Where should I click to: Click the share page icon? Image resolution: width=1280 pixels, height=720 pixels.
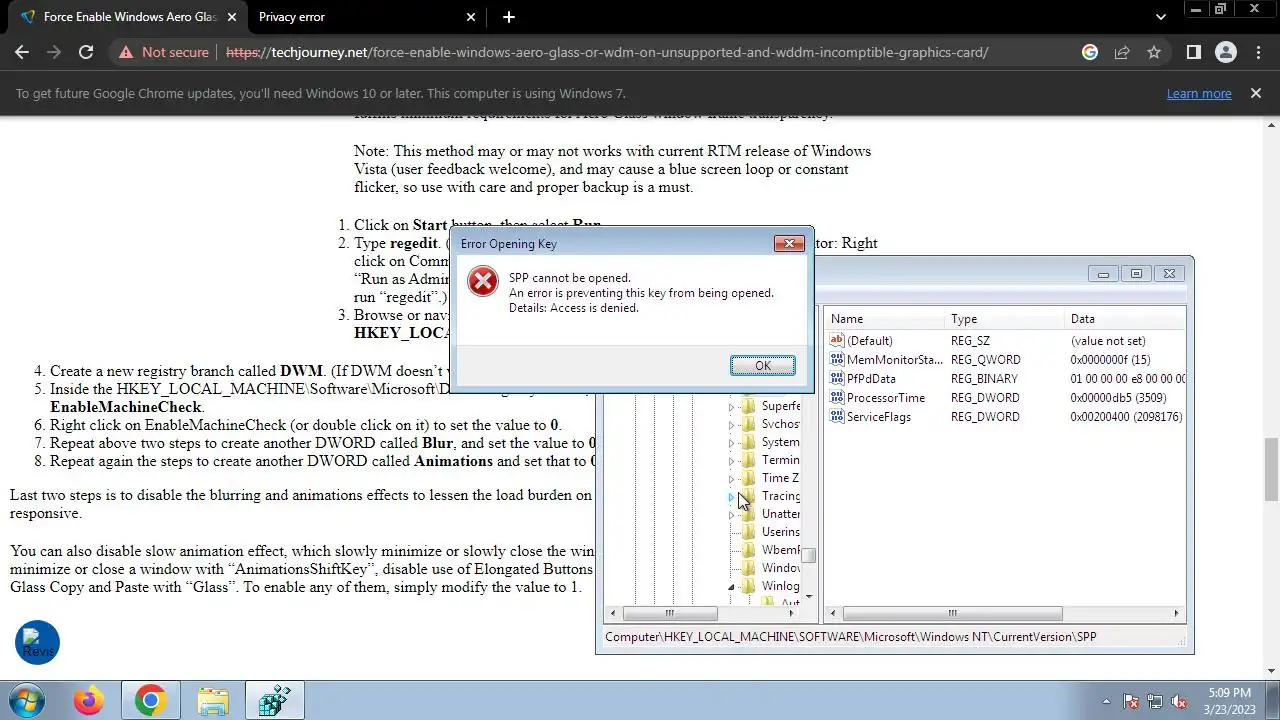(x=1122, y=52)
